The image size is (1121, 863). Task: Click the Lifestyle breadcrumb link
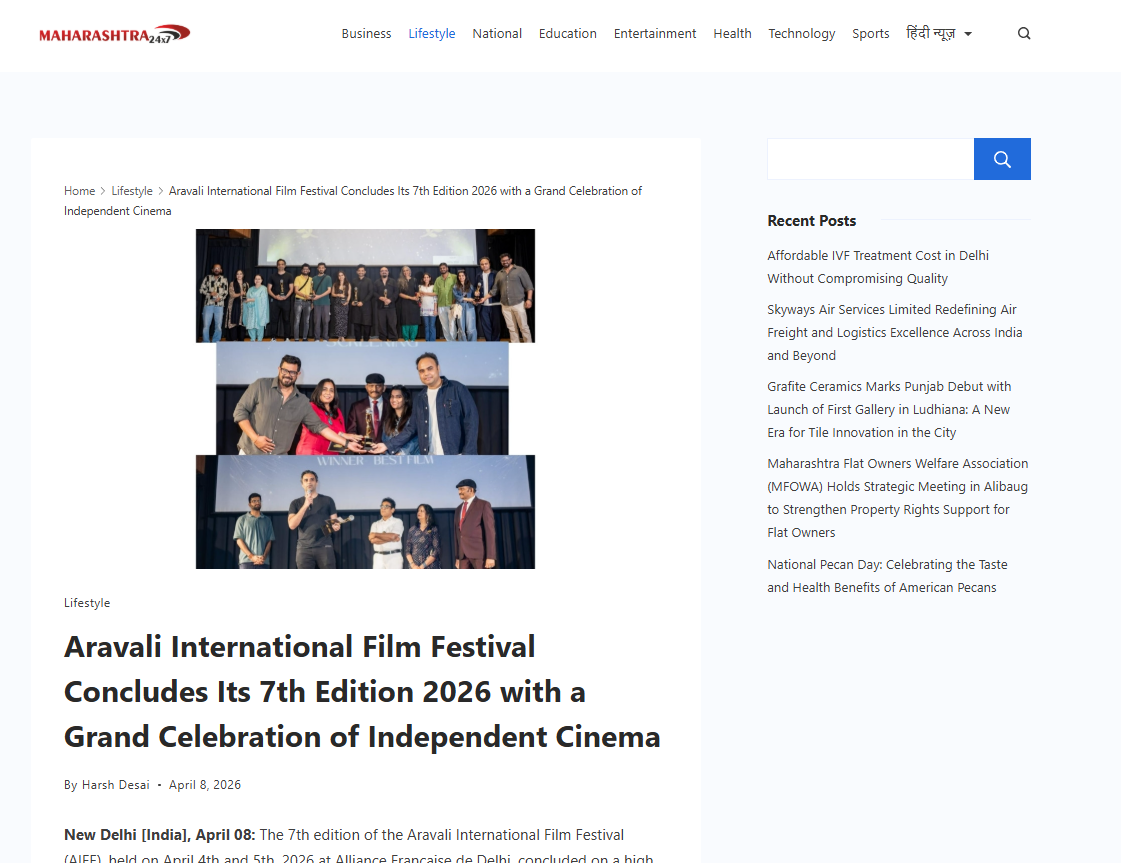pos(132,191)
